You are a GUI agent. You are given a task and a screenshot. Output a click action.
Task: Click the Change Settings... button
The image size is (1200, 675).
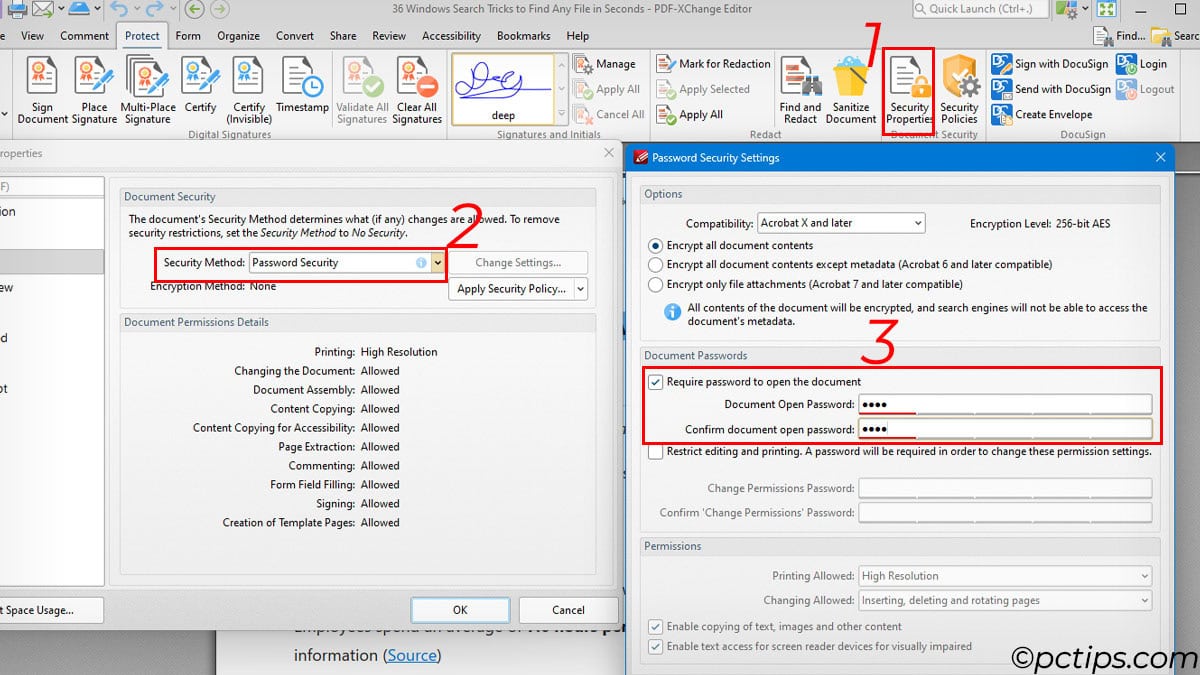pos(518,263)
